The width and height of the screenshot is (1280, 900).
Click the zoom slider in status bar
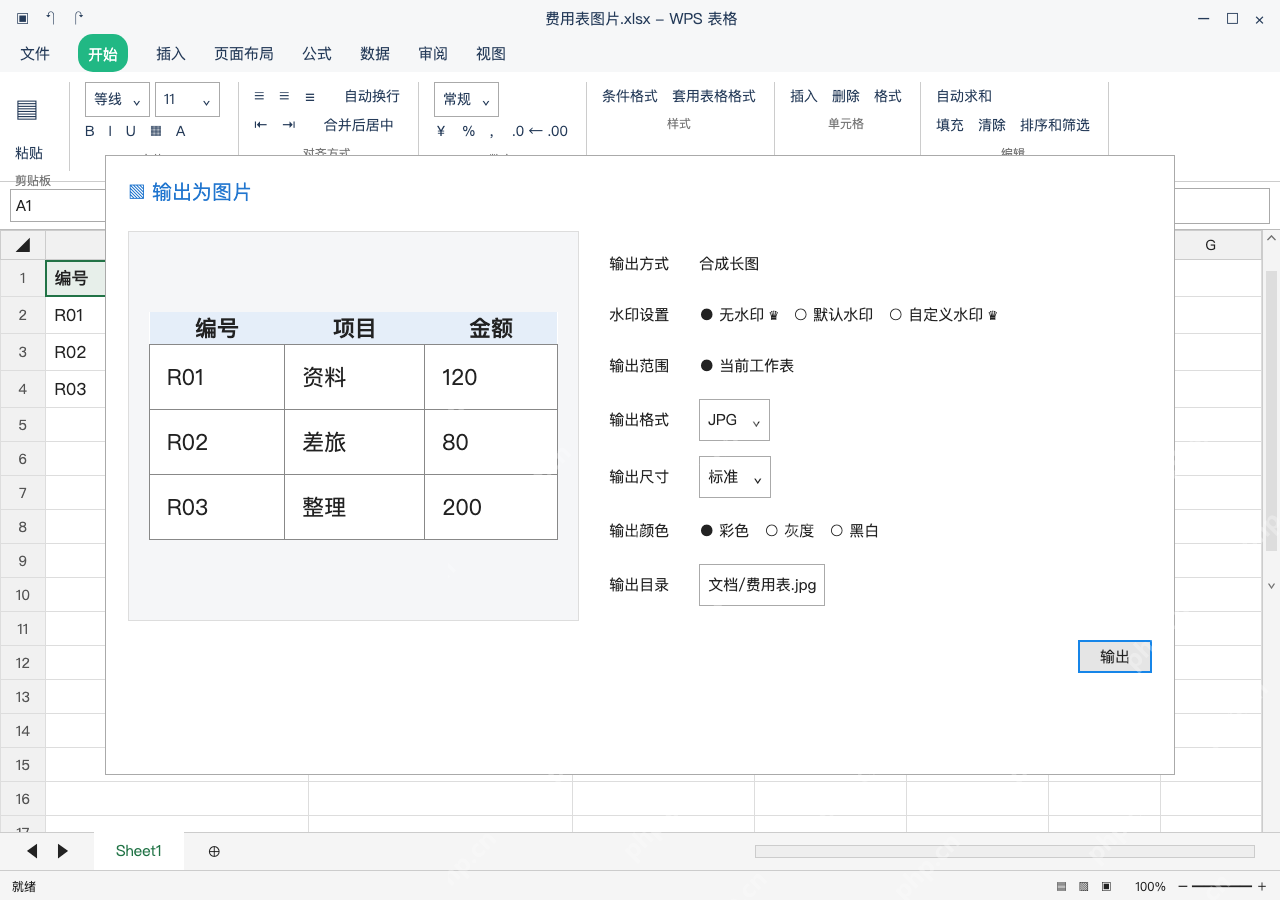pyautogui.click(x=1222, y=887)
